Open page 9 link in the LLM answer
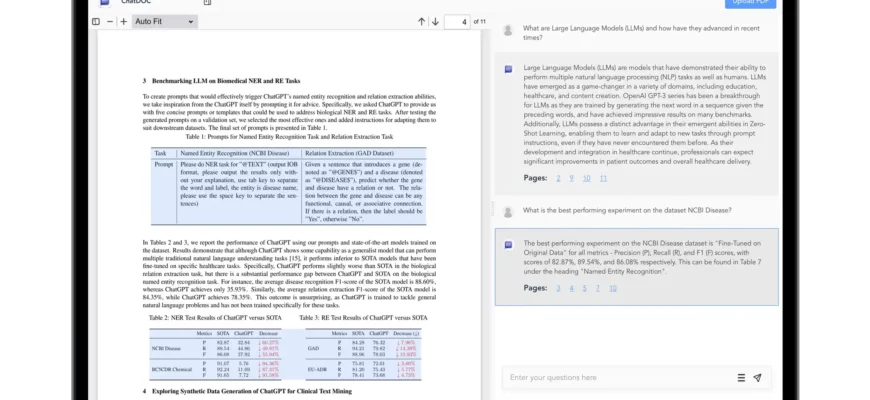The height and width of the screenshot is (400, 870). click(x=571, y=178)
